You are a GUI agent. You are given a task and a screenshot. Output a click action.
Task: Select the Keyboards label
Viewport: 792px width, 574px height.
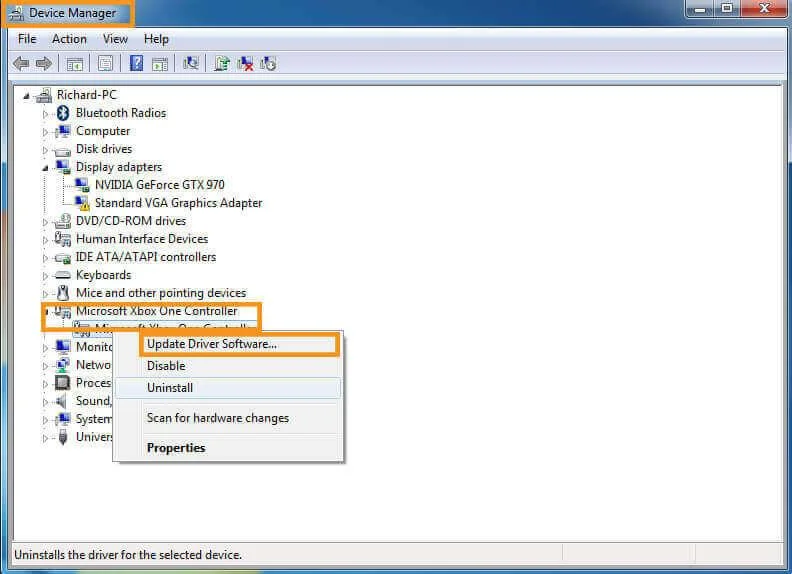pos(104,275)
